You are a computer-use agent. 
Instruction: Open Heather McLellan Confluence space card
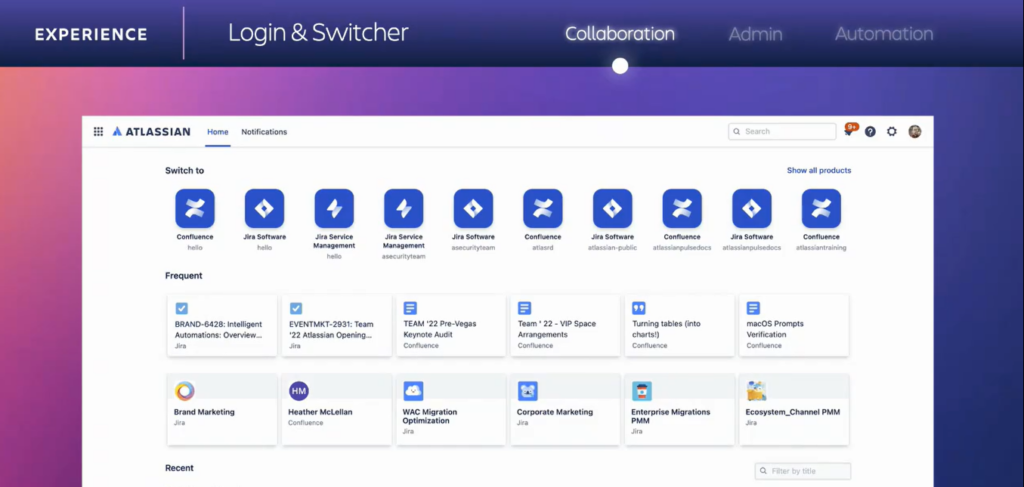click(336, 409)
